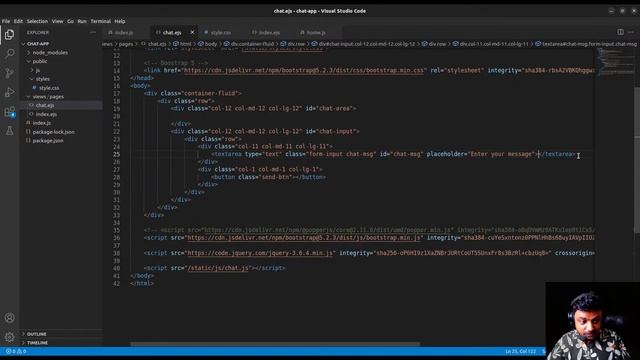Open the View menu
Screen dimensions: 640x360
pyautogui.click(x=58, y=21)
